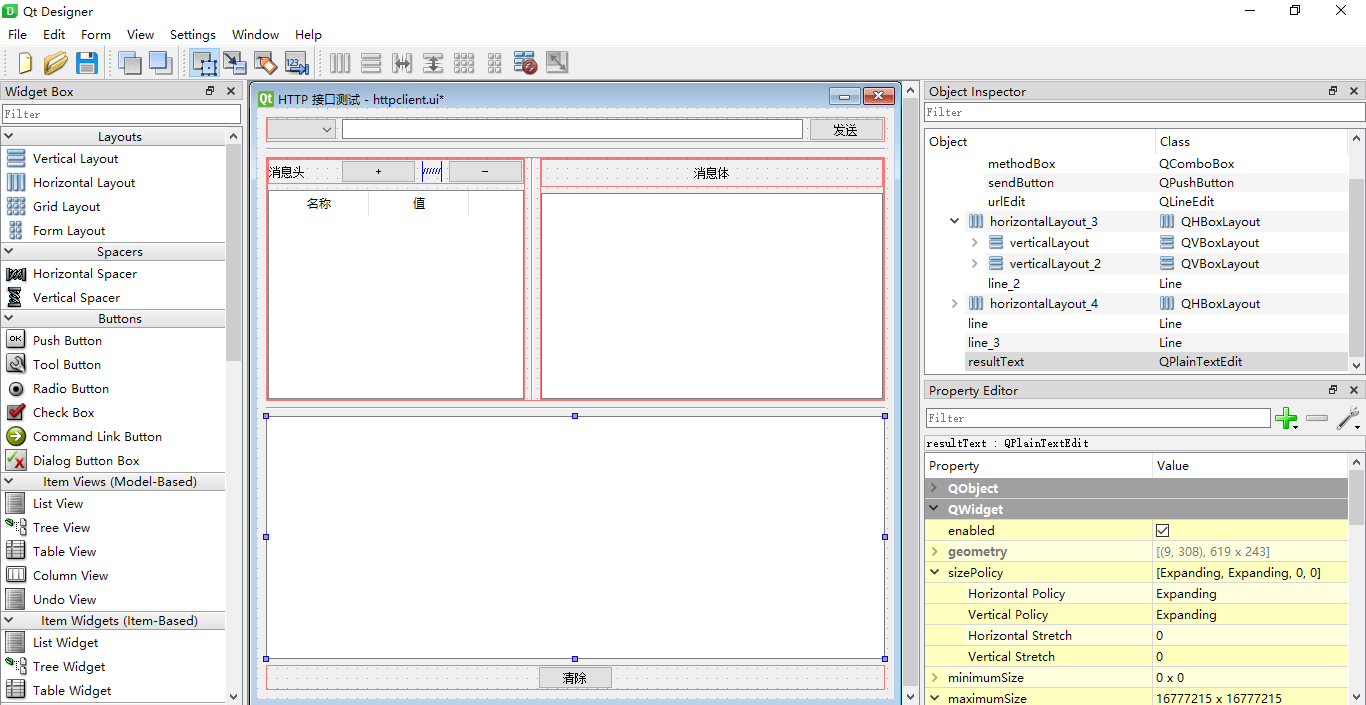The width and height of the screenshot is (1366, 705).
Task: Toggle the enabled property checkbox
Action: pos(1162,531)
